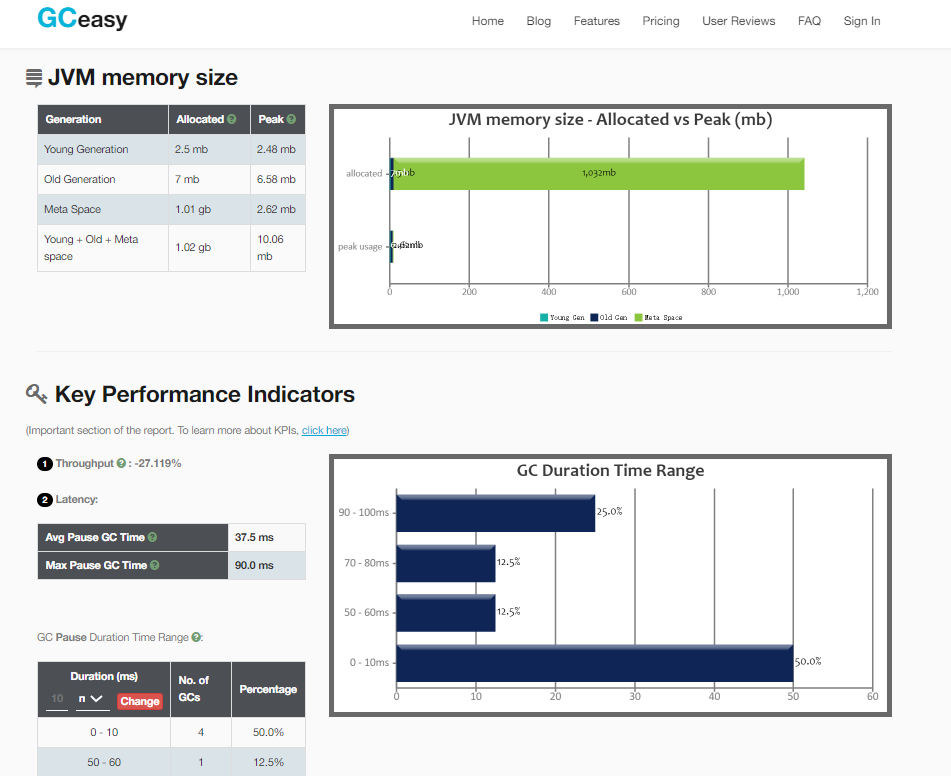Click the GCeasy logo
Screen dimensions: 951x776
82,18
